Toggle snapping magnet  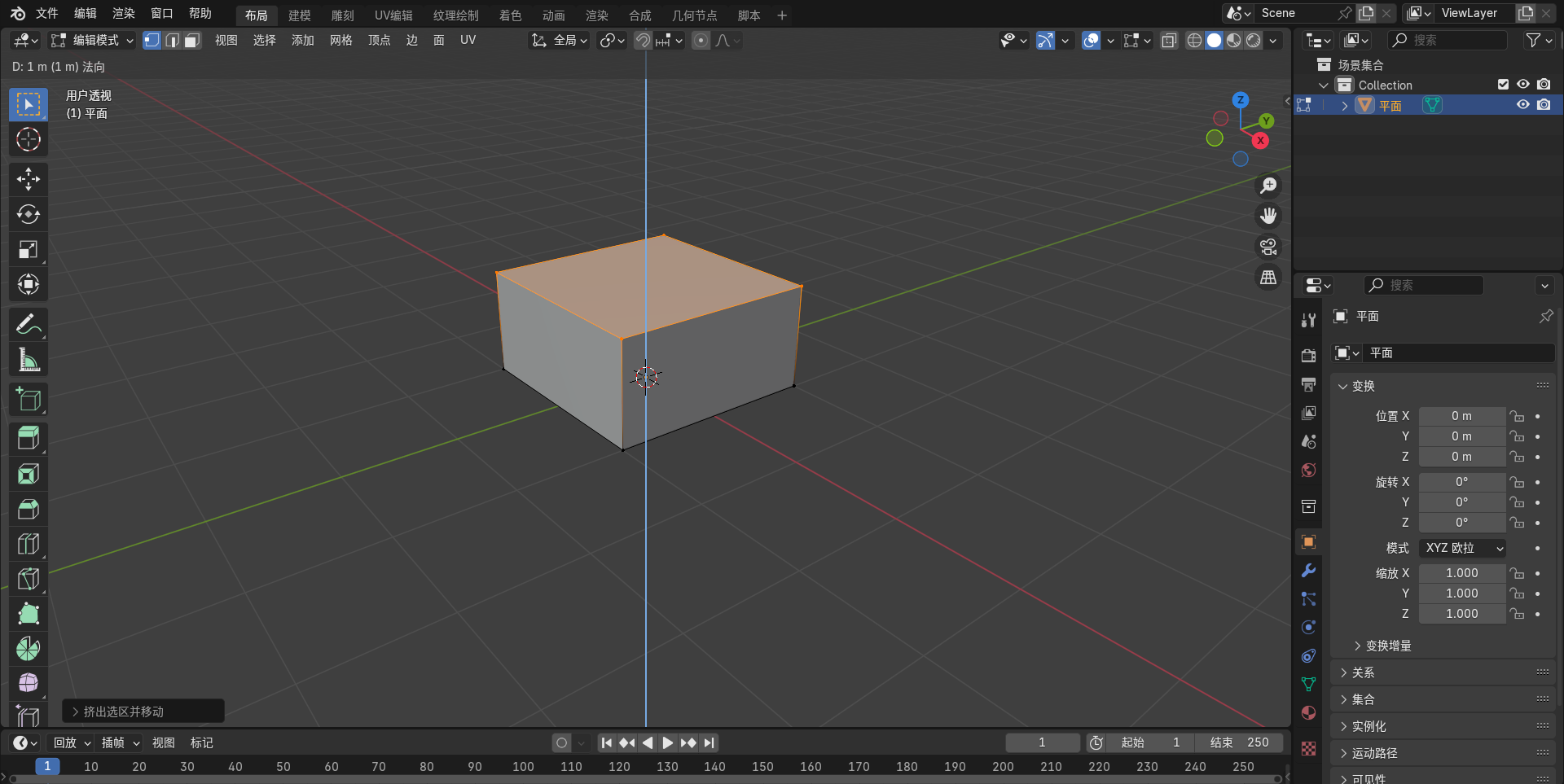644,40
